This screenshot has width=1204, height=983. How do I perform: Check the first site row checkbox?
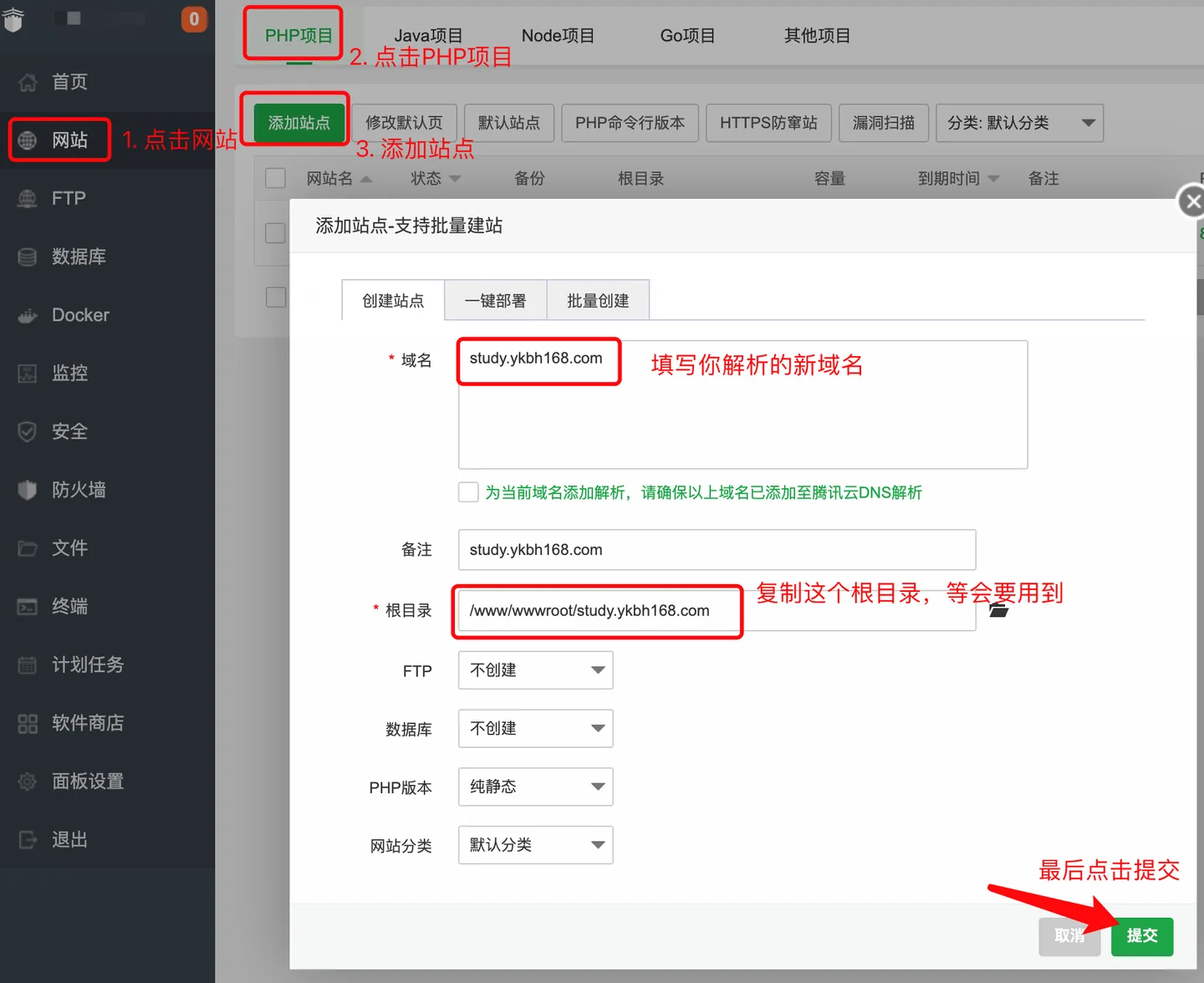[275, 232]
